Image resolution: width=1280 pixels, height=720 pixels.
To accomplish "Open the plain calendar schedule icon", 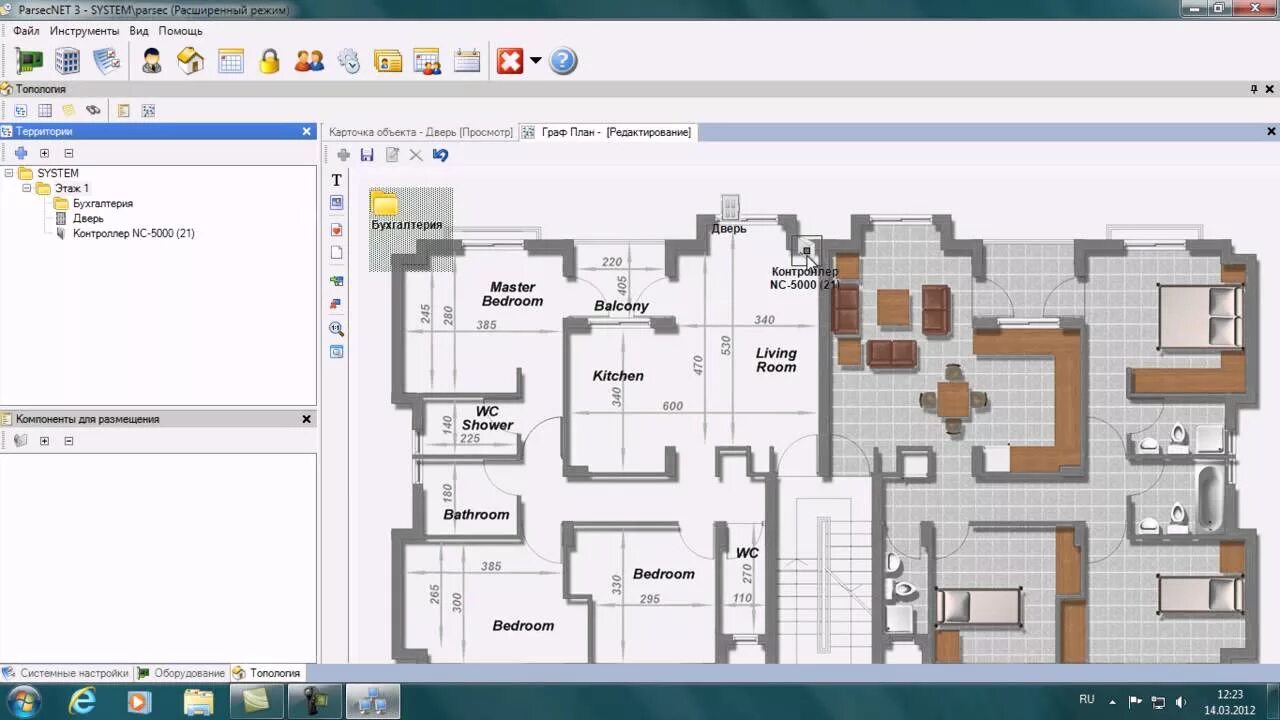I will (x=467, y=61).
